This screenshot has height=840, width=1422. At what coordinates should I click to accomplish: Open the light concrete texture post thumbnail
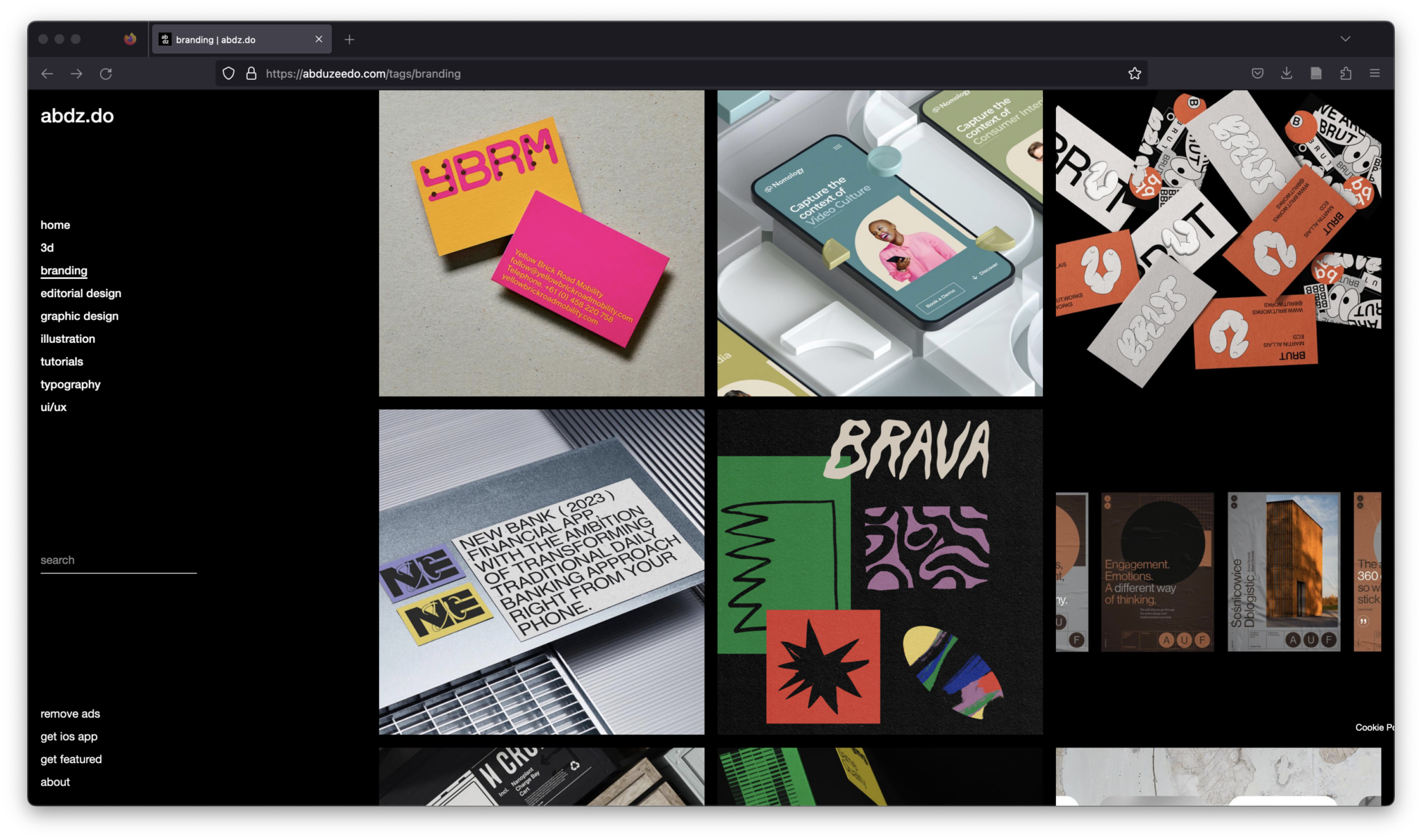[x=1218, y=777]
